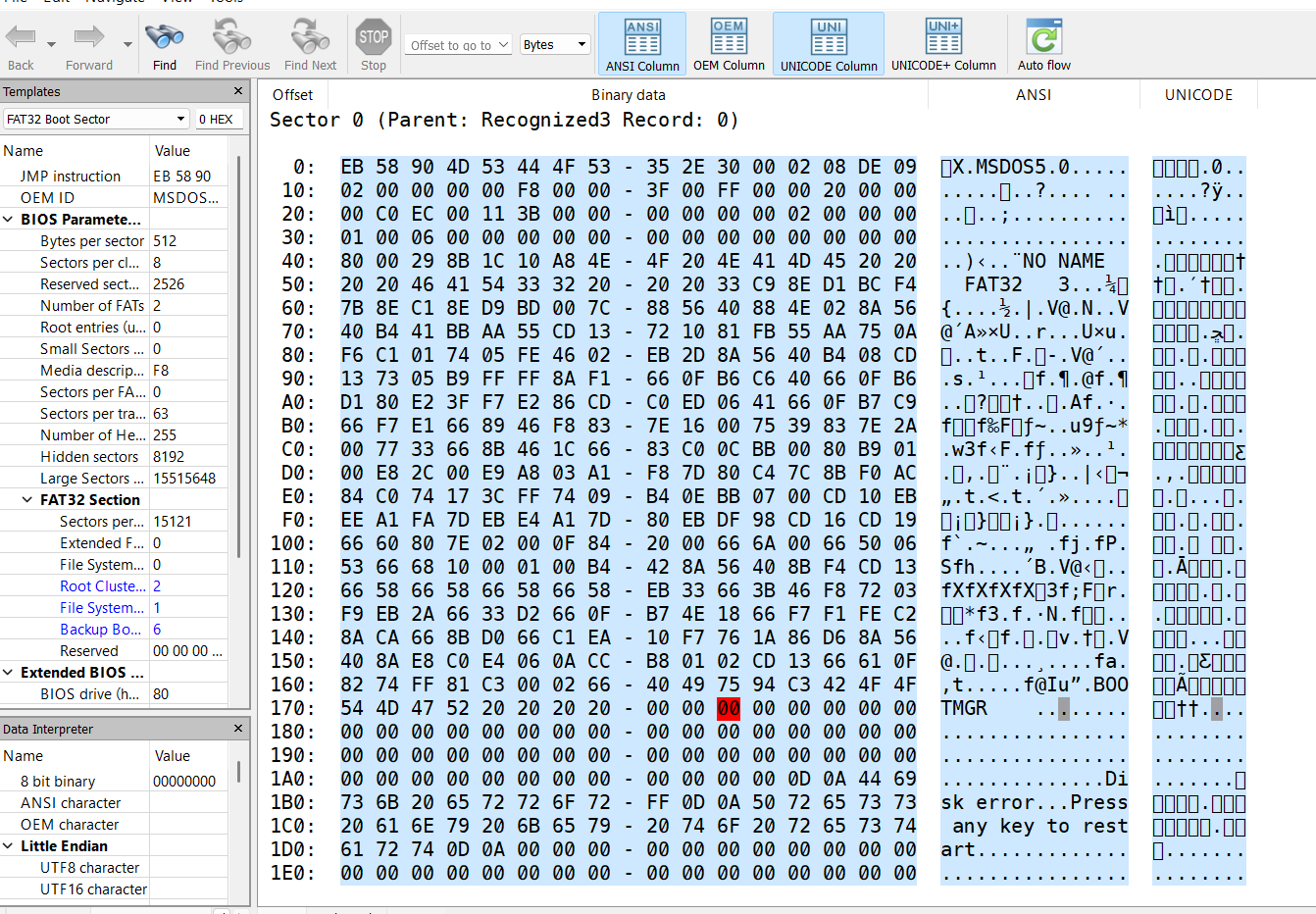The image size is (1316, 914).
Task: Click the Sectors per track value 63
Action: click(x=161, y=414)
